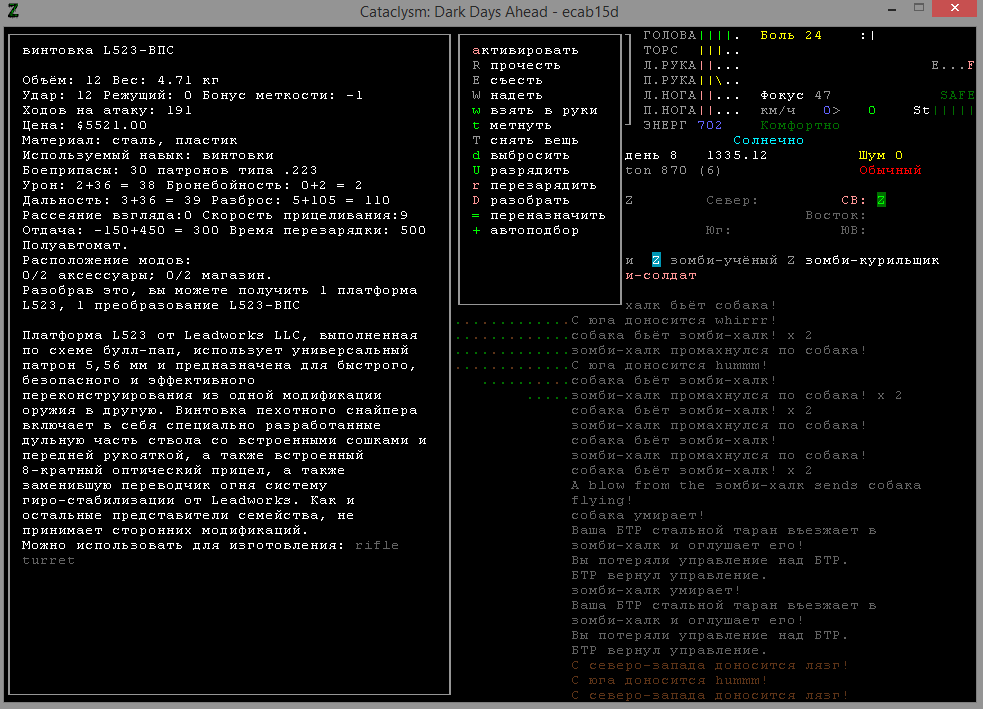983x709 pixels.
Task: Minimize the Cataclysm window
Action: click(x=891, y=9)
